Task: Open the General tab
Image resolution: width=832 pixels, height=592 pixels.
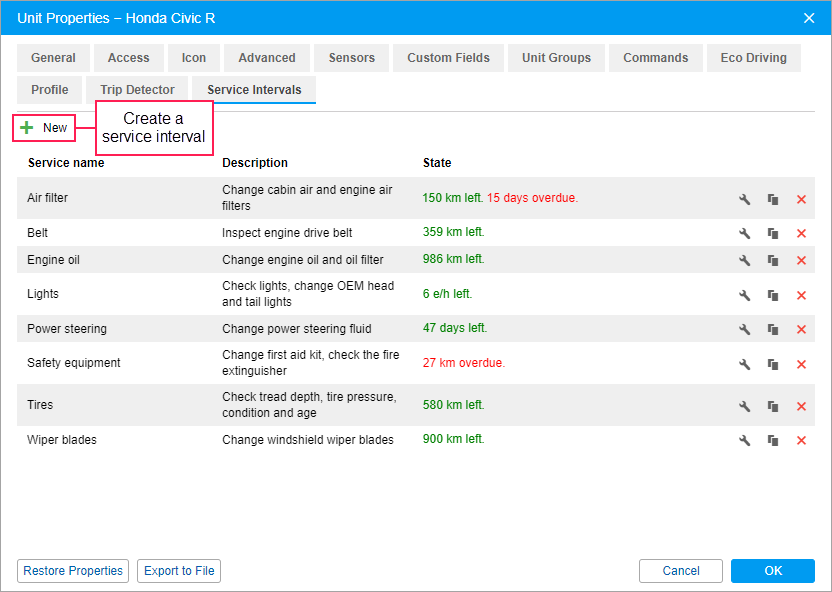Action: 53,58
